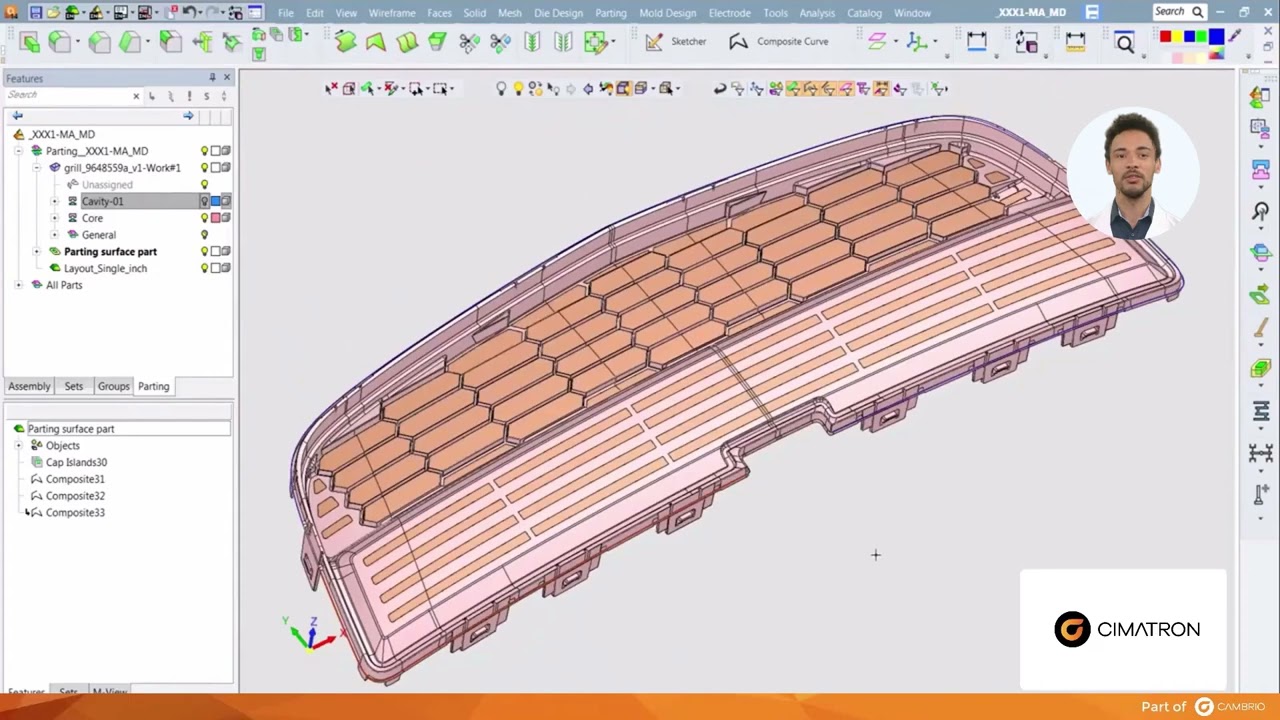Image resolution: width=1280 pixels, height=720 pixels.
Task: Select Composite32 in the lower tree
Action: (75, 496)
